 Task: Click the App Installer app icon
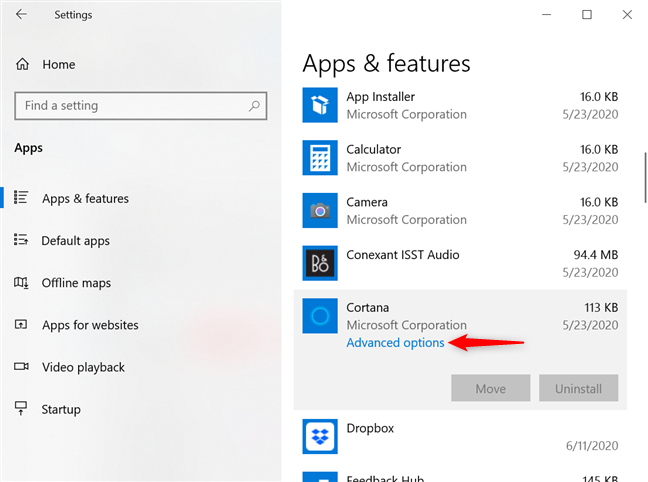(x=320, y=105)
